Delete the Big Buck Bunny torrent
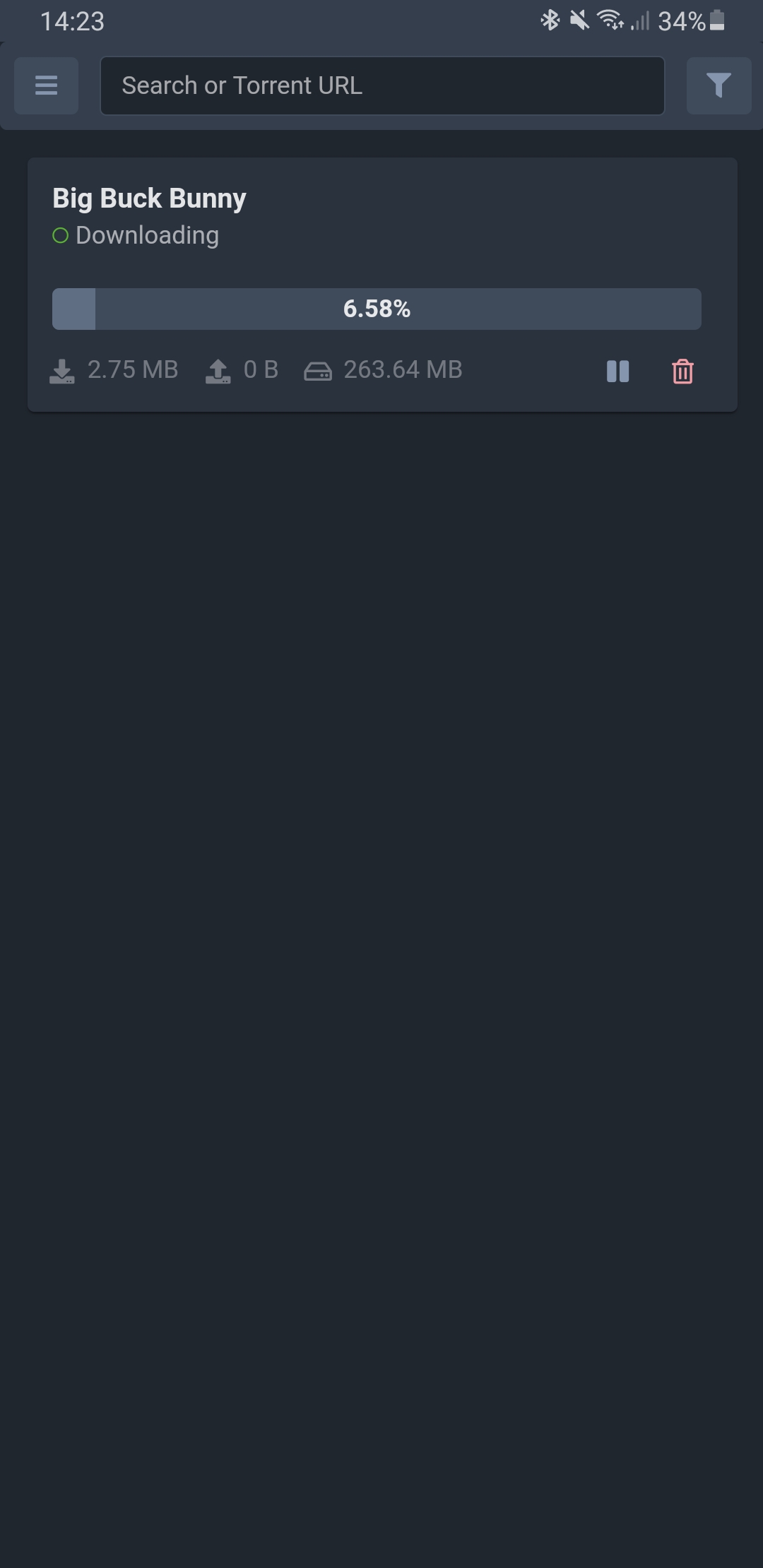The height and width of the screenshot is (1568, 763). point(682,372)
